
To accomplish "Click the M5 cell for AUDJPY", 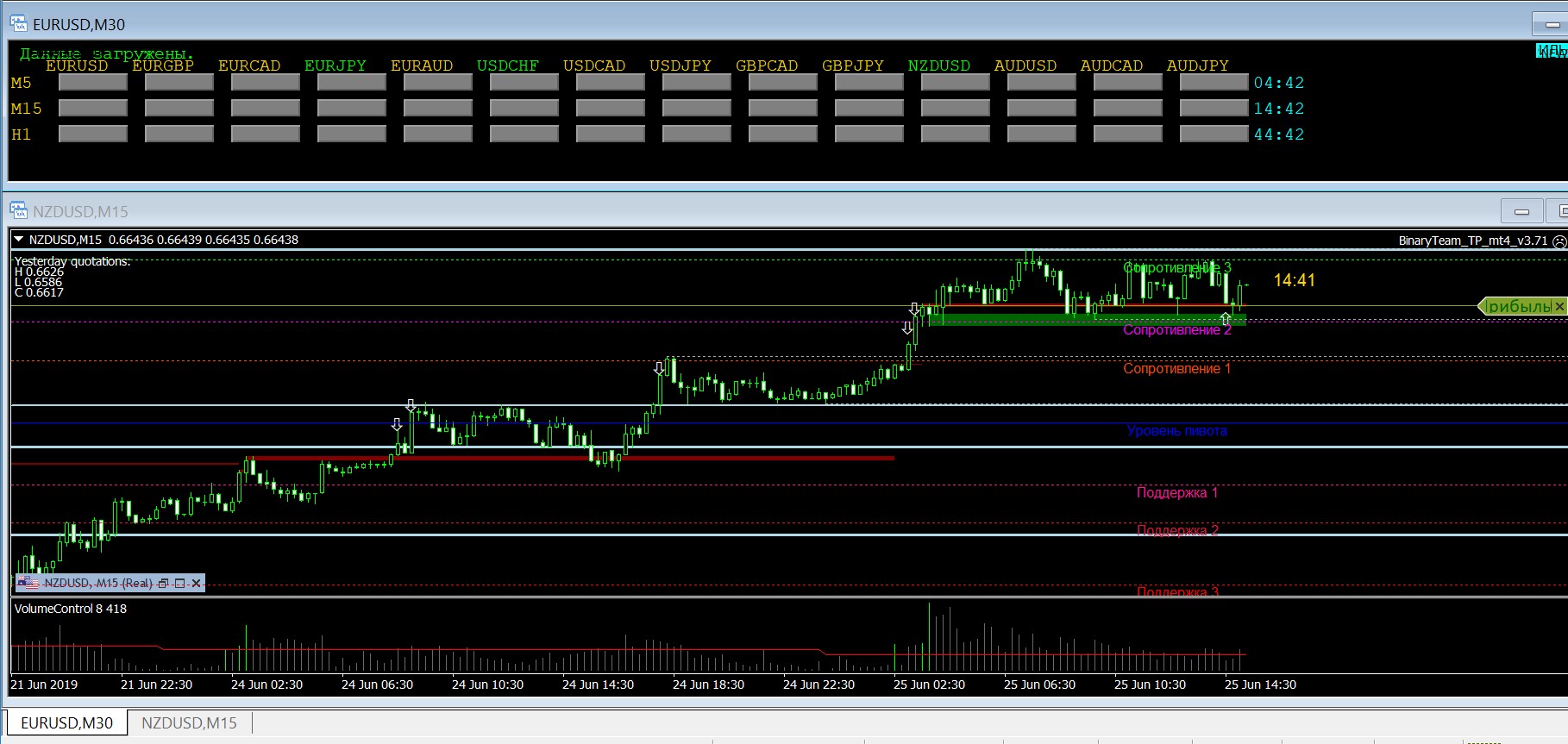I will click(x=1214, y=83).
